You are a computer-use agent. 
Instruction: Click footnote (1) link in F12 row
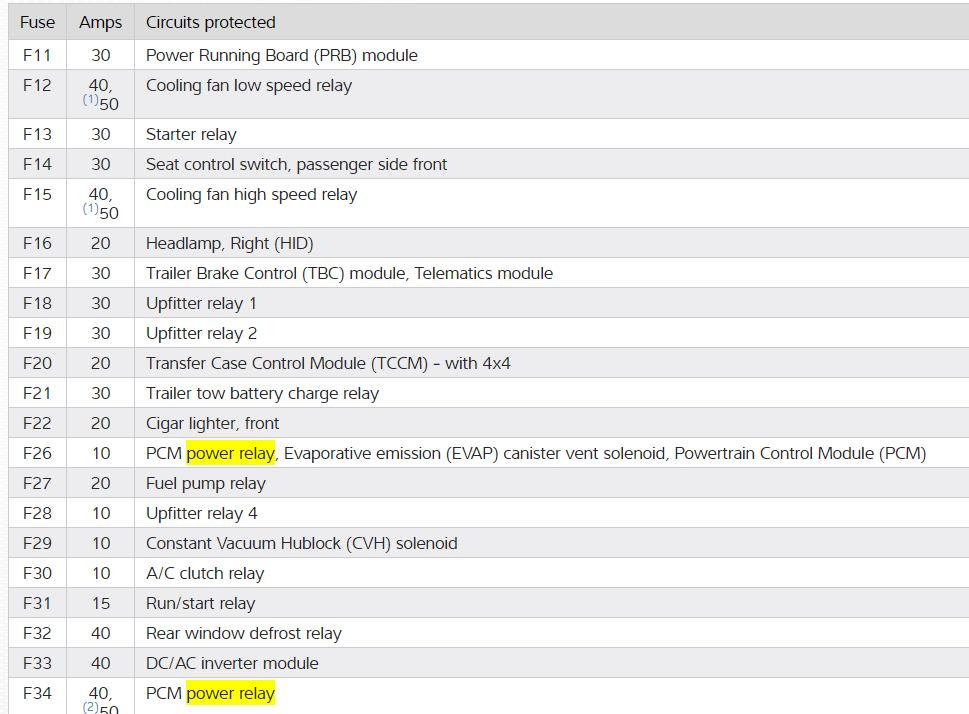[90, 100]
